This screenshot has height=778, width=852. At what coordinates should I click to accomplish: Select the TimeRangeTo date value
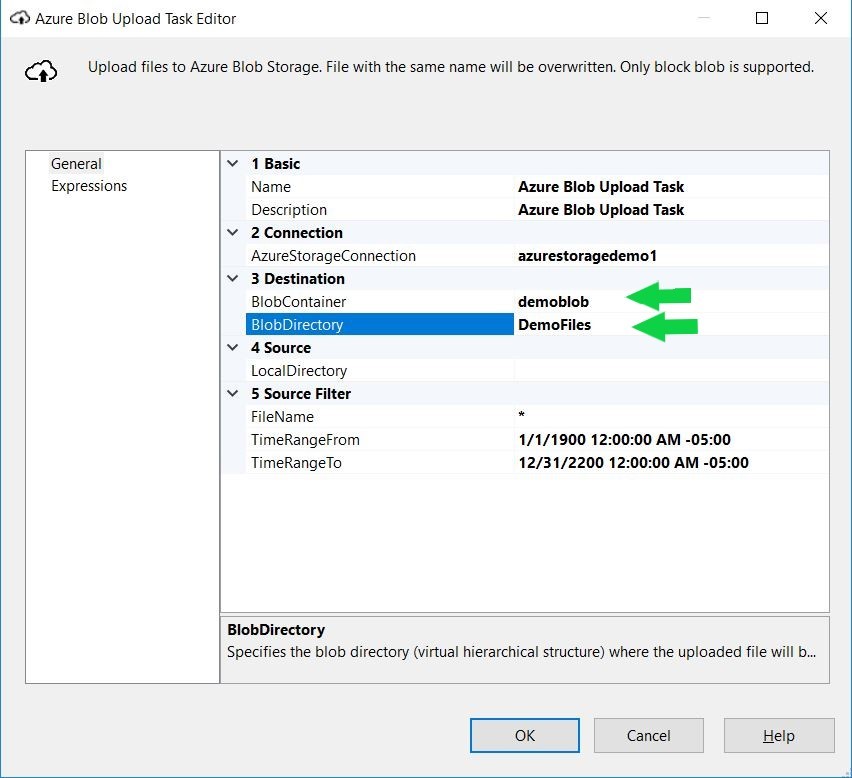pos(633,463)
